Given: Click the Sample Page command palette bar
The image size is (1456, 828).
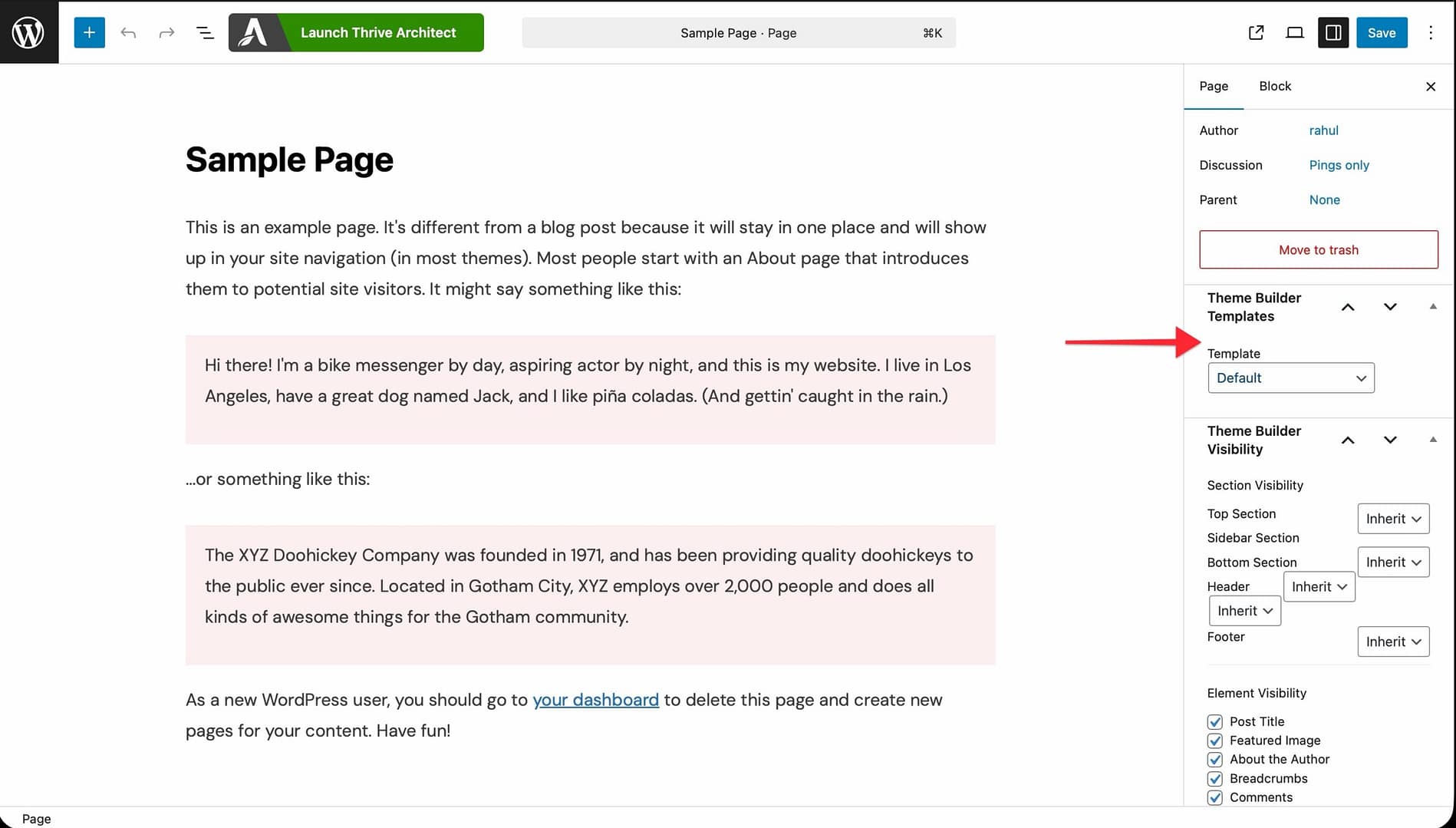Looking at the screenshot, I should [738, 33].
